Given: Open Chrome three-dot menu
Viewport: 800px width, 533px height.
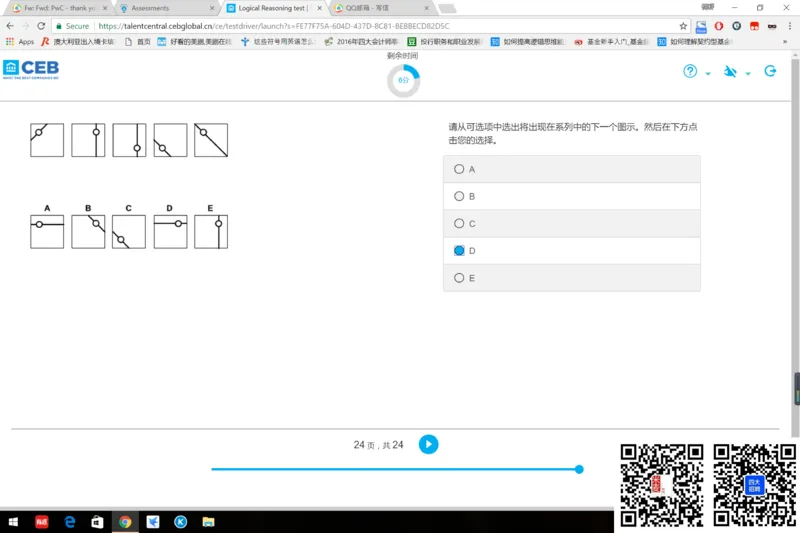Looking at the screenshot, I should (790, 26).
